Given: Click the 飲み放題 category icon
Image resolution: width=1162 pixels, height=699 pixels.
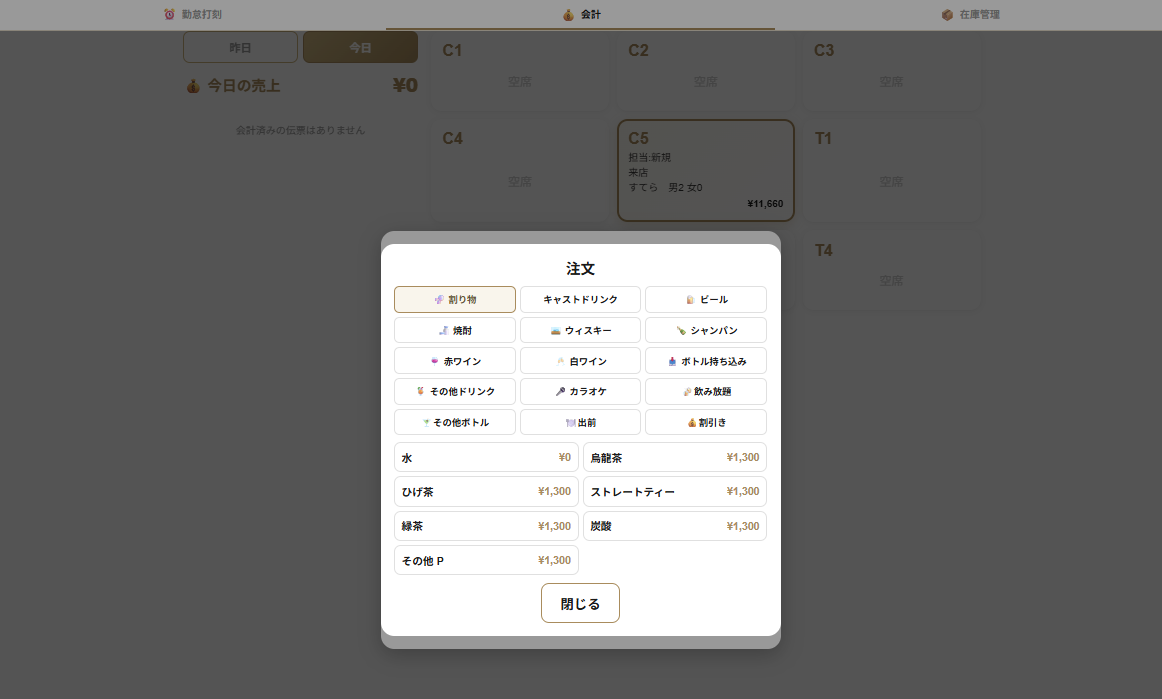Looking at the screenshot, I should 687,391.
